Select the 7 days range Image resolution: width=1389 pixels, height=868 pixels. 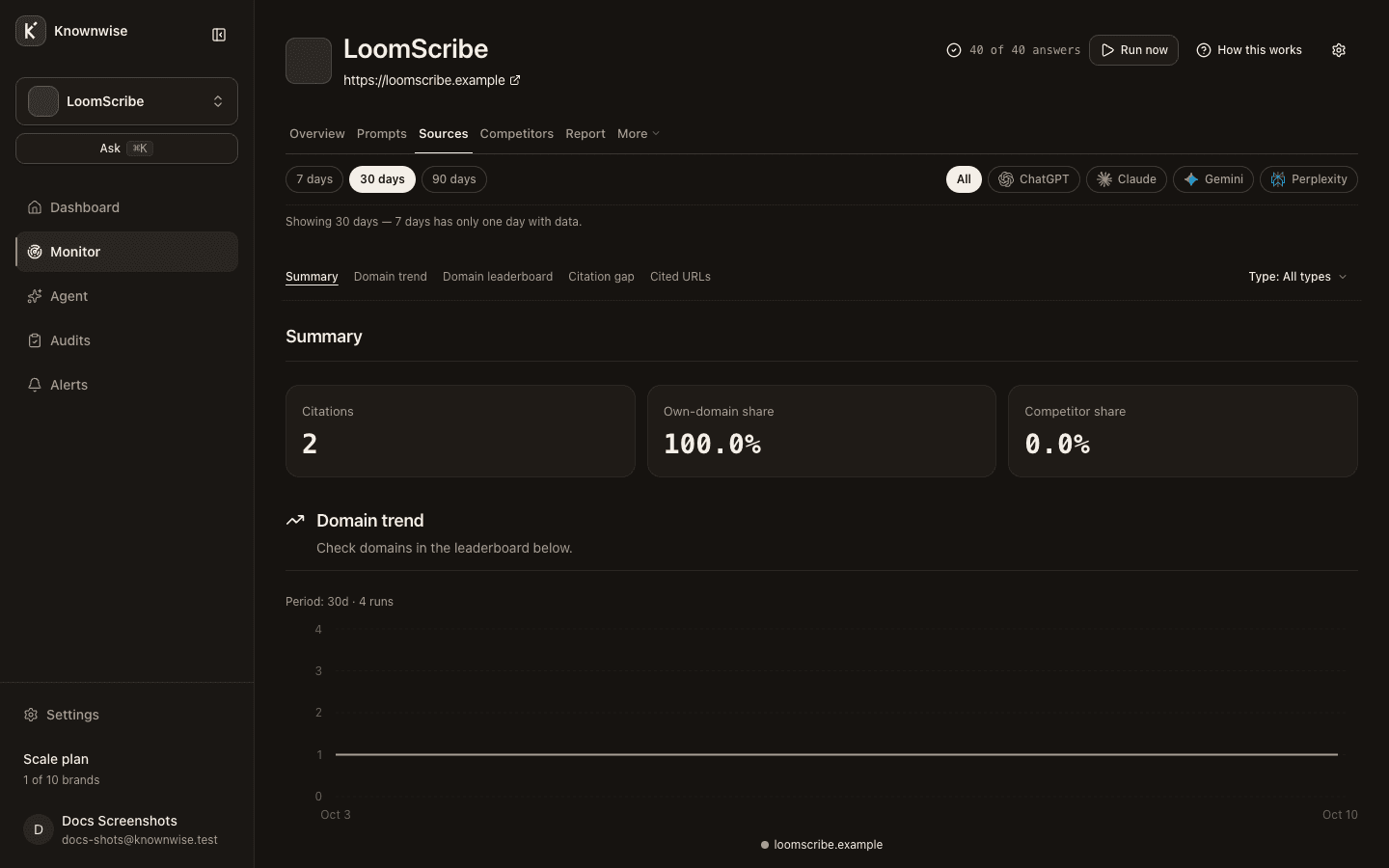click(x=314, y=179)
